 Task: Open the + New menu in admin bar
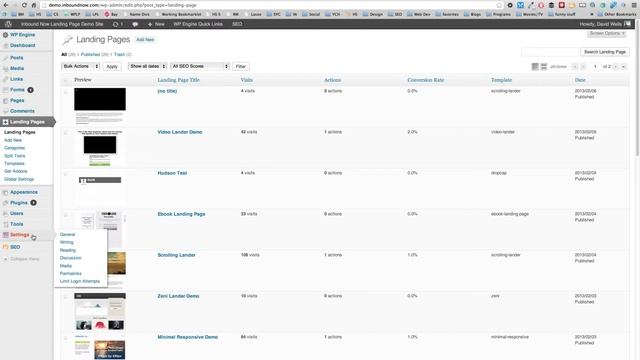coord(156,24)
